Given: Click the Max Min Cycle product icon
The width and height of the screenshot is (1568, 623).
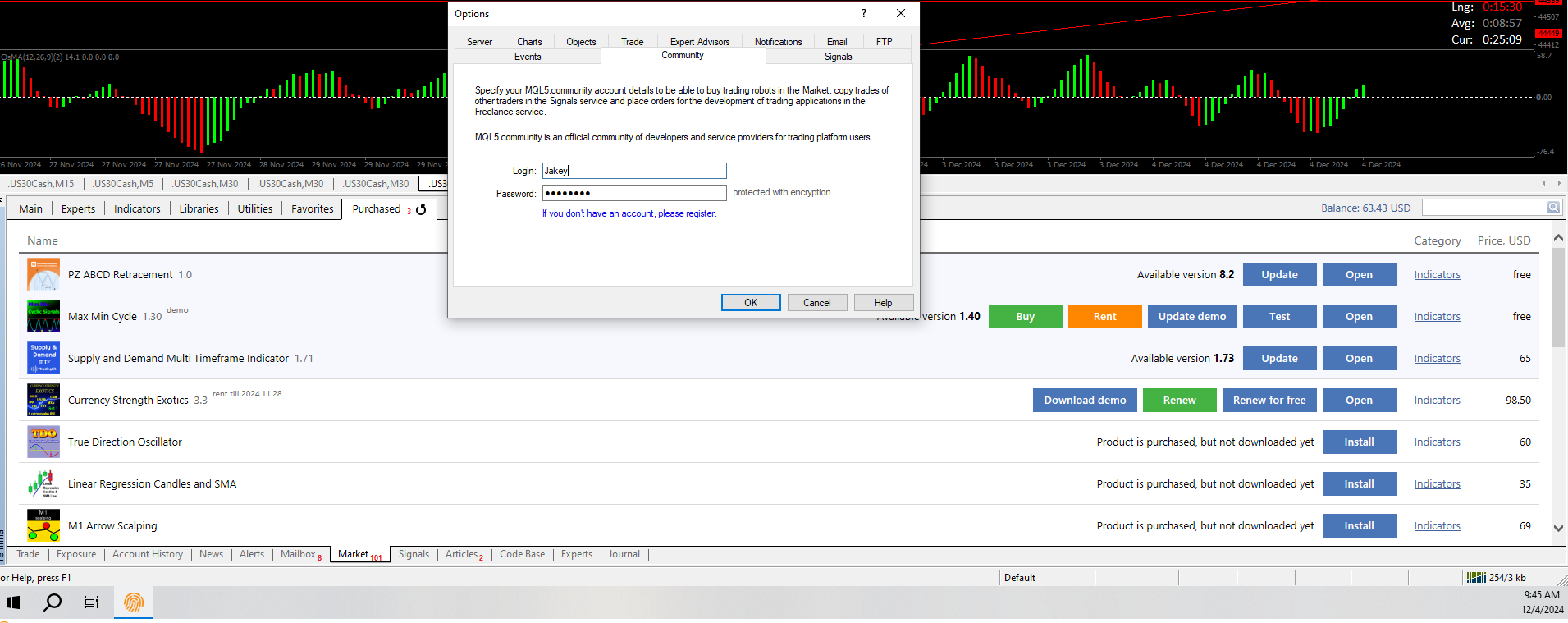Looking at the screenshot, I should (43, 316).
